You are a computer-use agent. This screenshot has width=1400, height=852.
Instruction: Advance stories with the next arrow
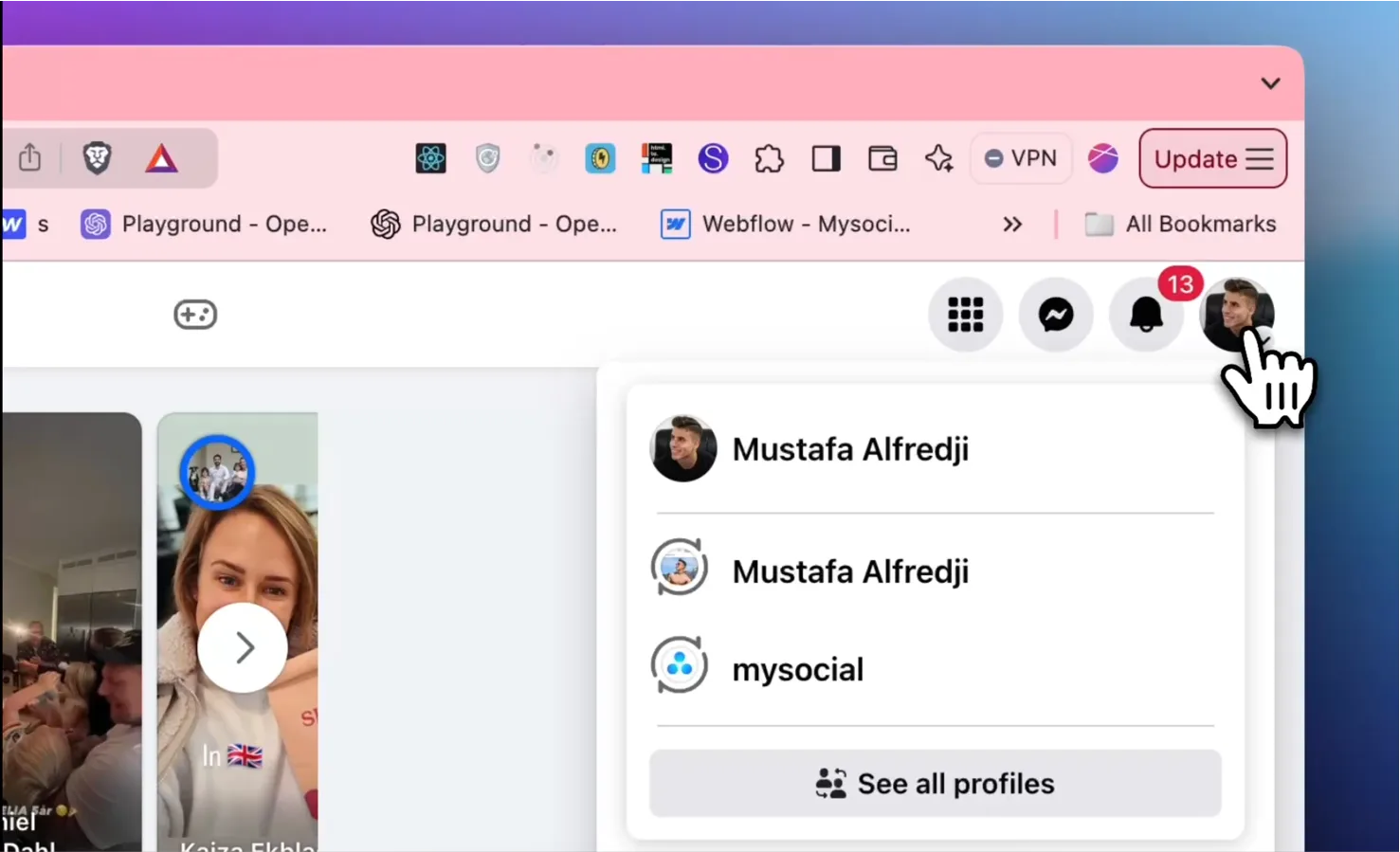(x=243, y=648)
